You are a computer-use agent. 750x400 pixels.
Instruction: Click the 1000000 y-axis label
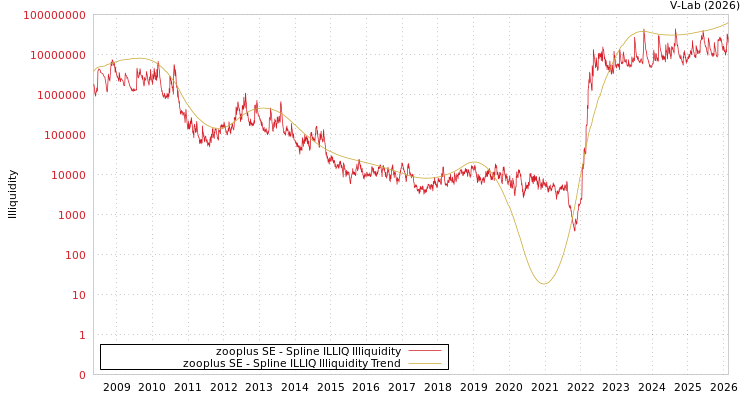[x=61, y=95]
